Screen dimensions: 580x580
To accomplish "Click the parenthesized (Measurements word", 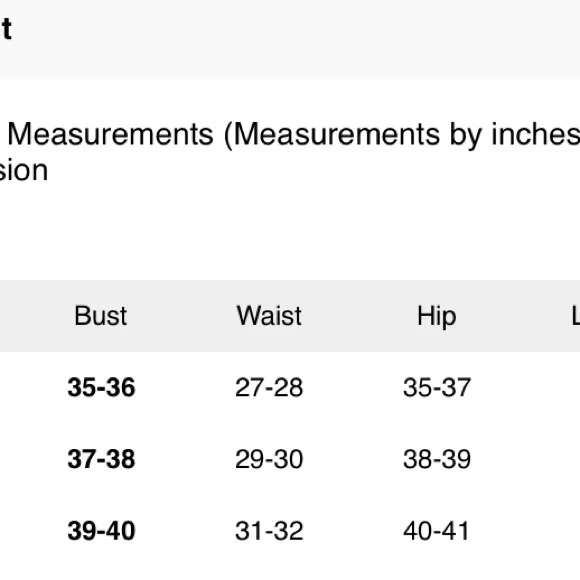I will [x=332, y=135].
